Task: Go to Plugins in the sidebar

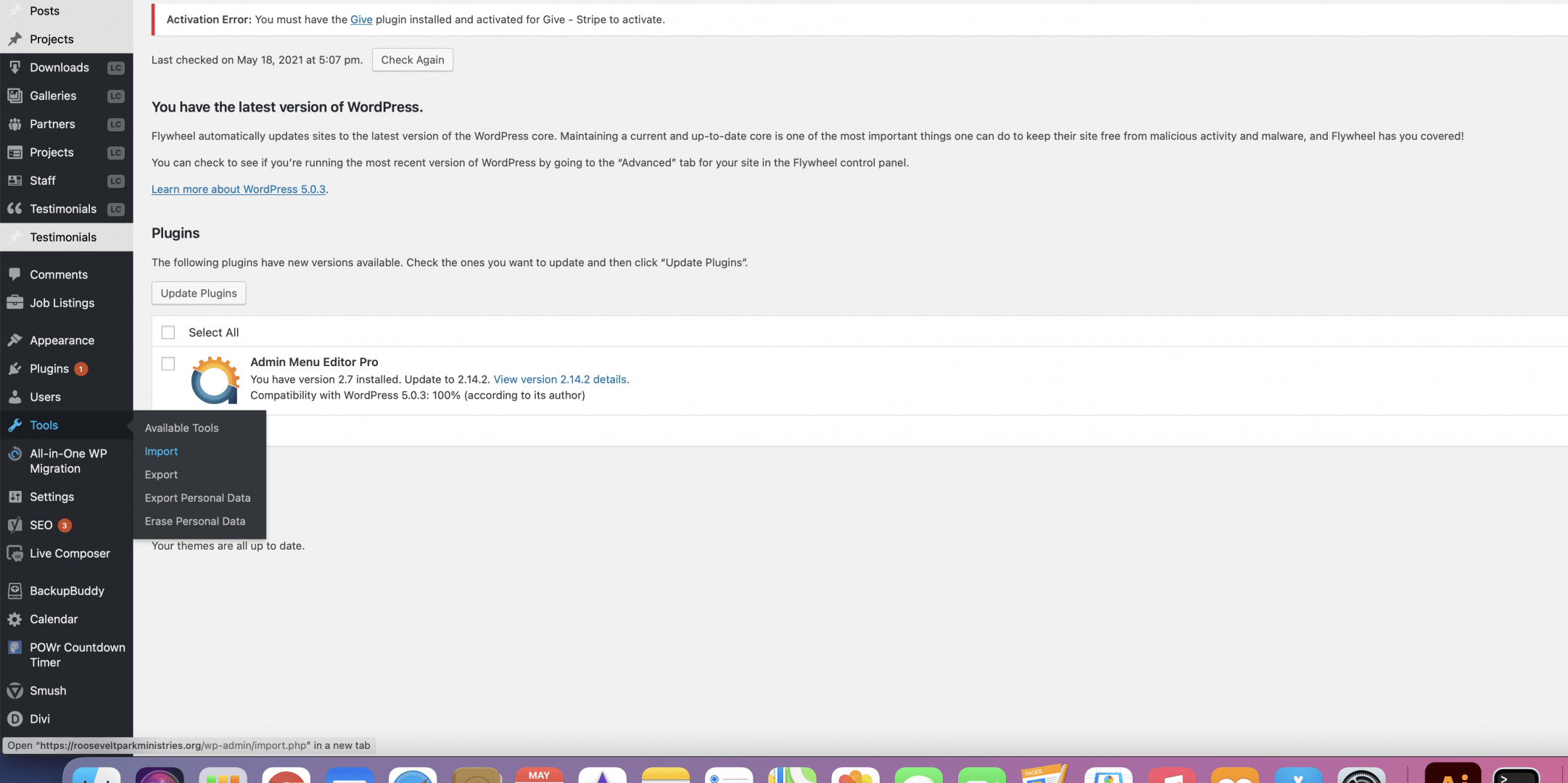Action: (x=49, y=369)
